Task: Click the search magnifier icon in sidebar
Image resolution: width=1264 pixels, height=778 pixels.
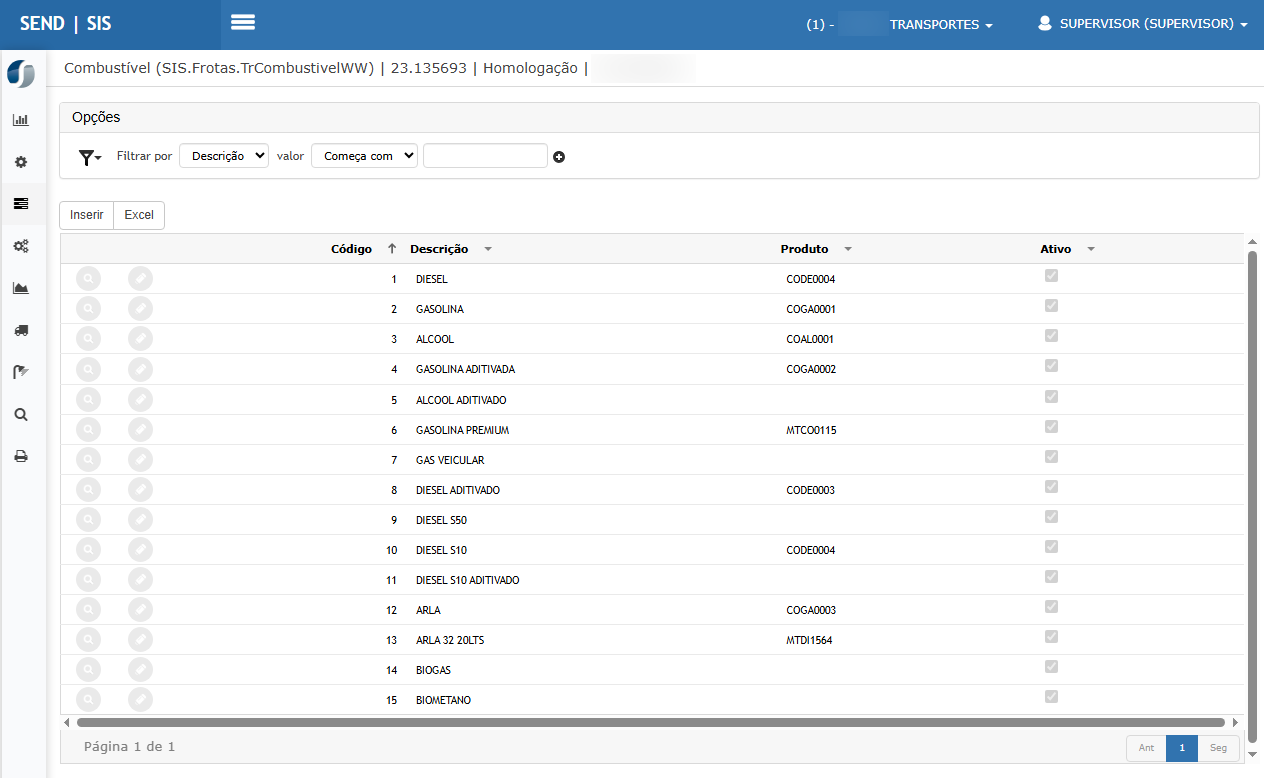Action: [x=21, y=414]
